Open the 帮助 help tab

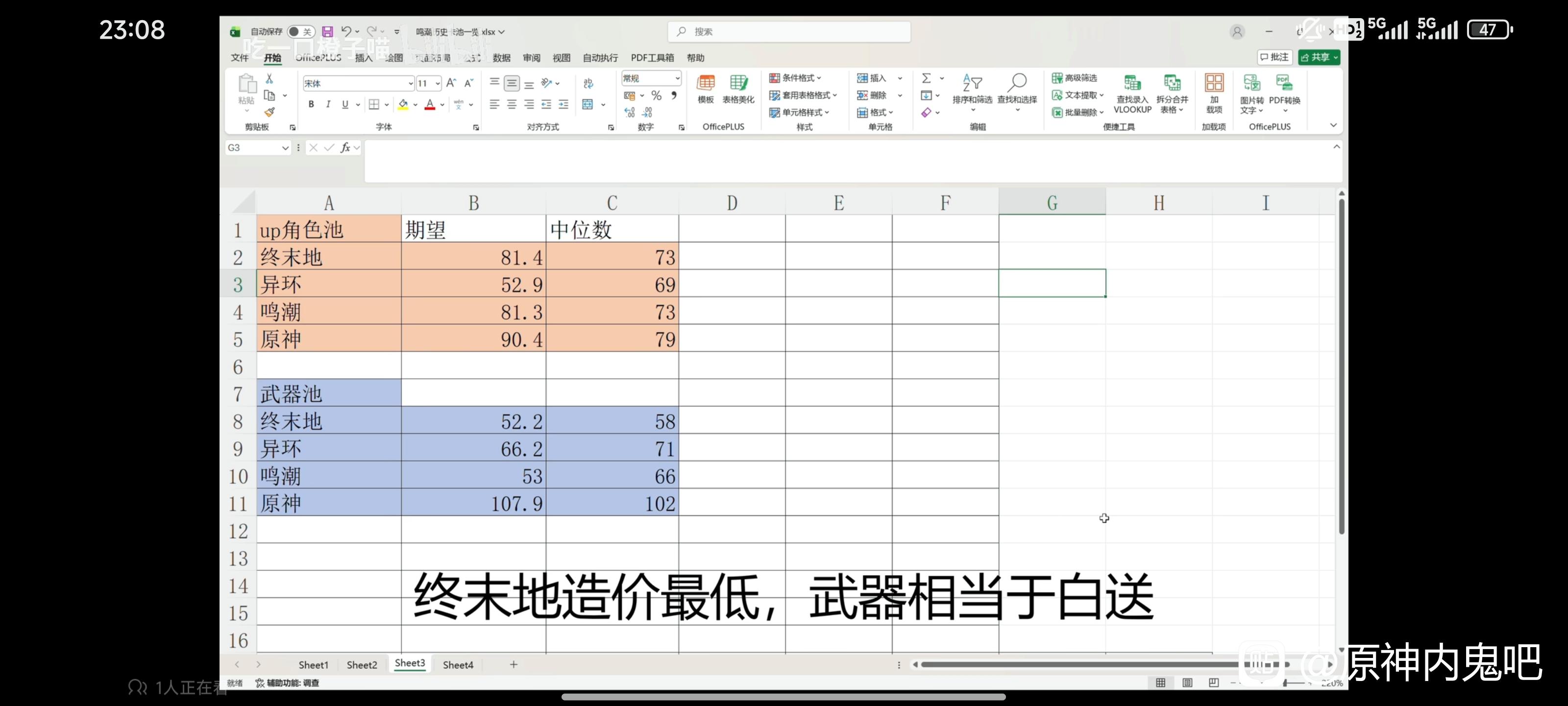point(695,57)
